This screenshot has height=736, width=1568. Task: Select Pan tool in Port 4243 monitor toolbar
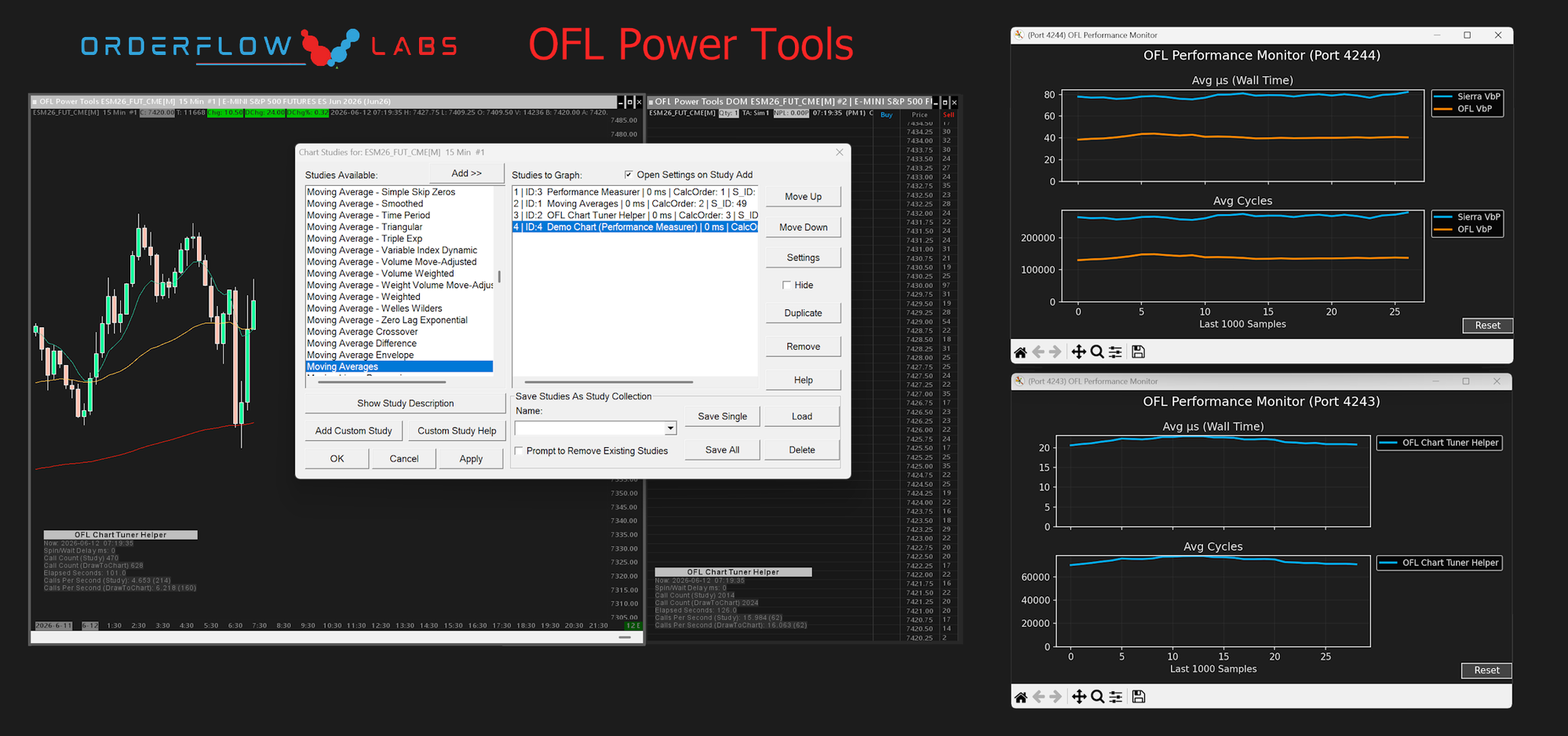tap(1079, 697)
